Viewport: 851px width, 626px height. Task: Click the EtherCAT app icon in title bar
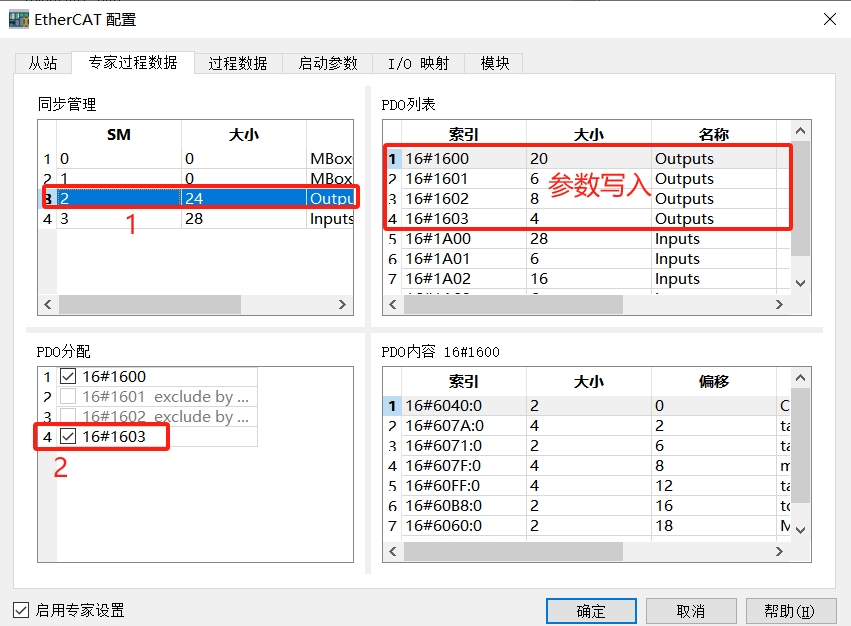click(19, 19)
